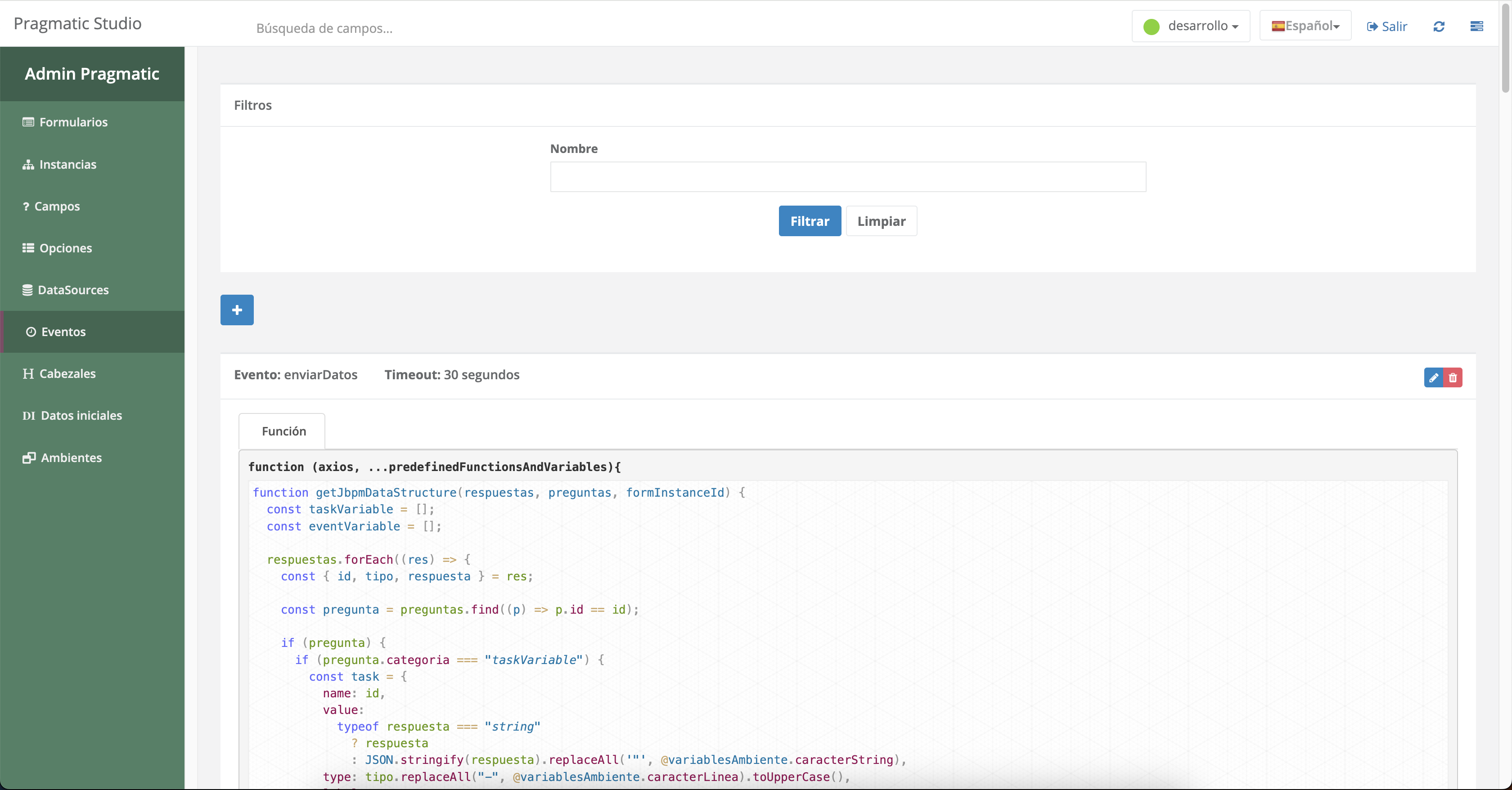The width and height of the screenshot is (1512, 790).
Task: Open the Opciones sidebar entry
Action: pyautogui.click(x=92, y=248)
